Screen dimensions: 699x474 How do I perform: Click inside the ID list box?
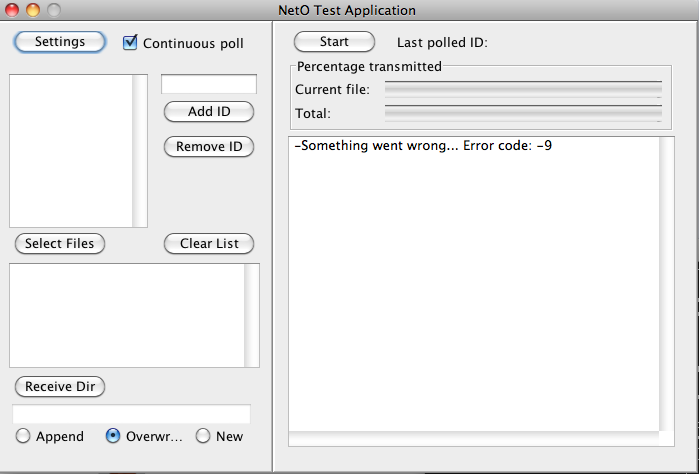coord(71,150)
